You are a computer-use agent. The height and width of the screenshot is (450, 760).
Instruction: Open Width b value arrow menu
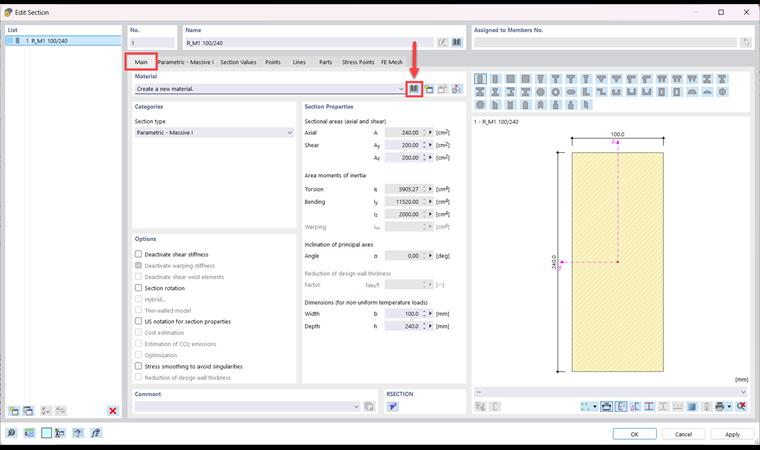click(x=430, y=314)
